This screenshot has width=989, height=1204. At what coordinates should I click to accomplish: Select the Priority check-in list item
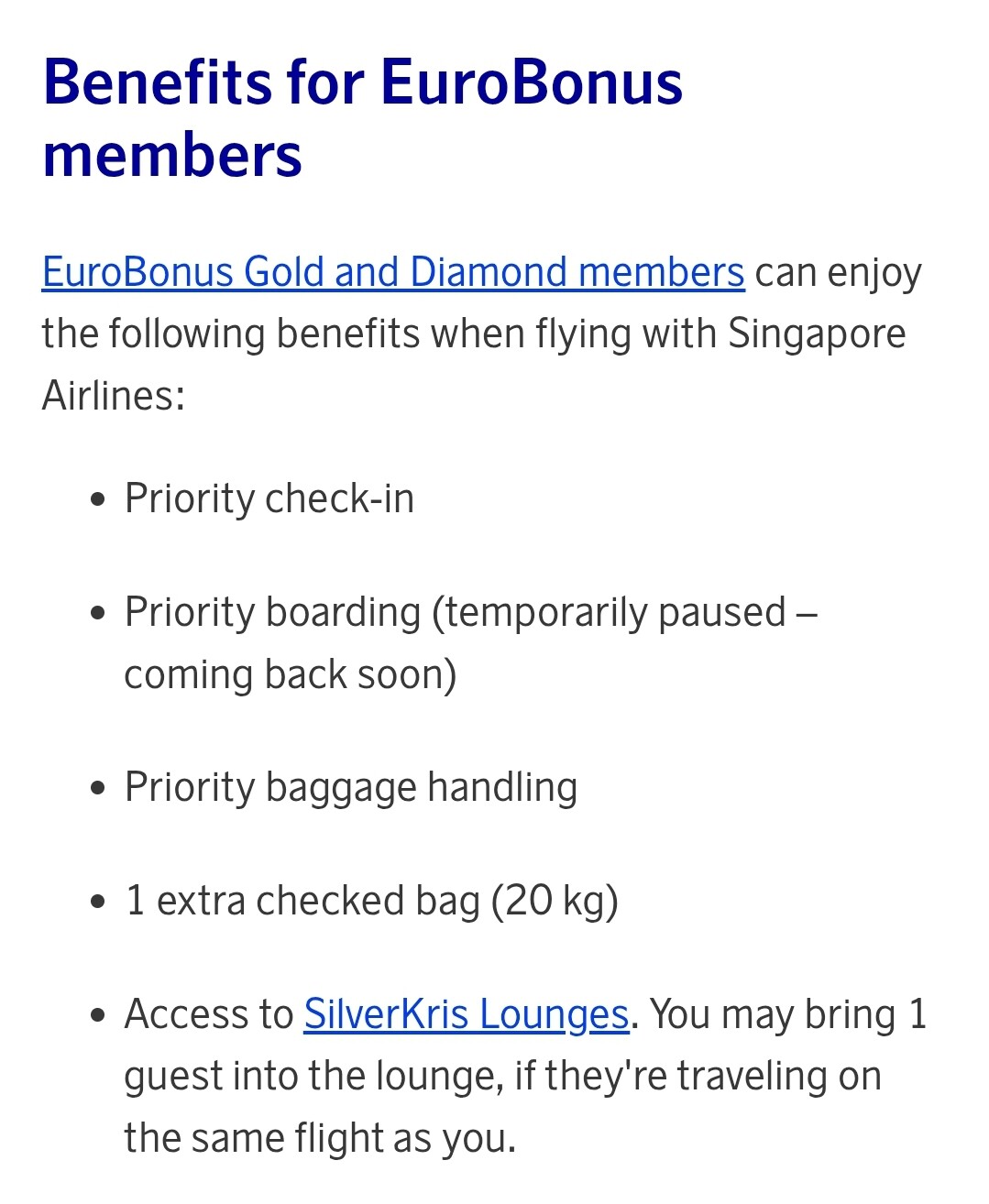point(269,498)
